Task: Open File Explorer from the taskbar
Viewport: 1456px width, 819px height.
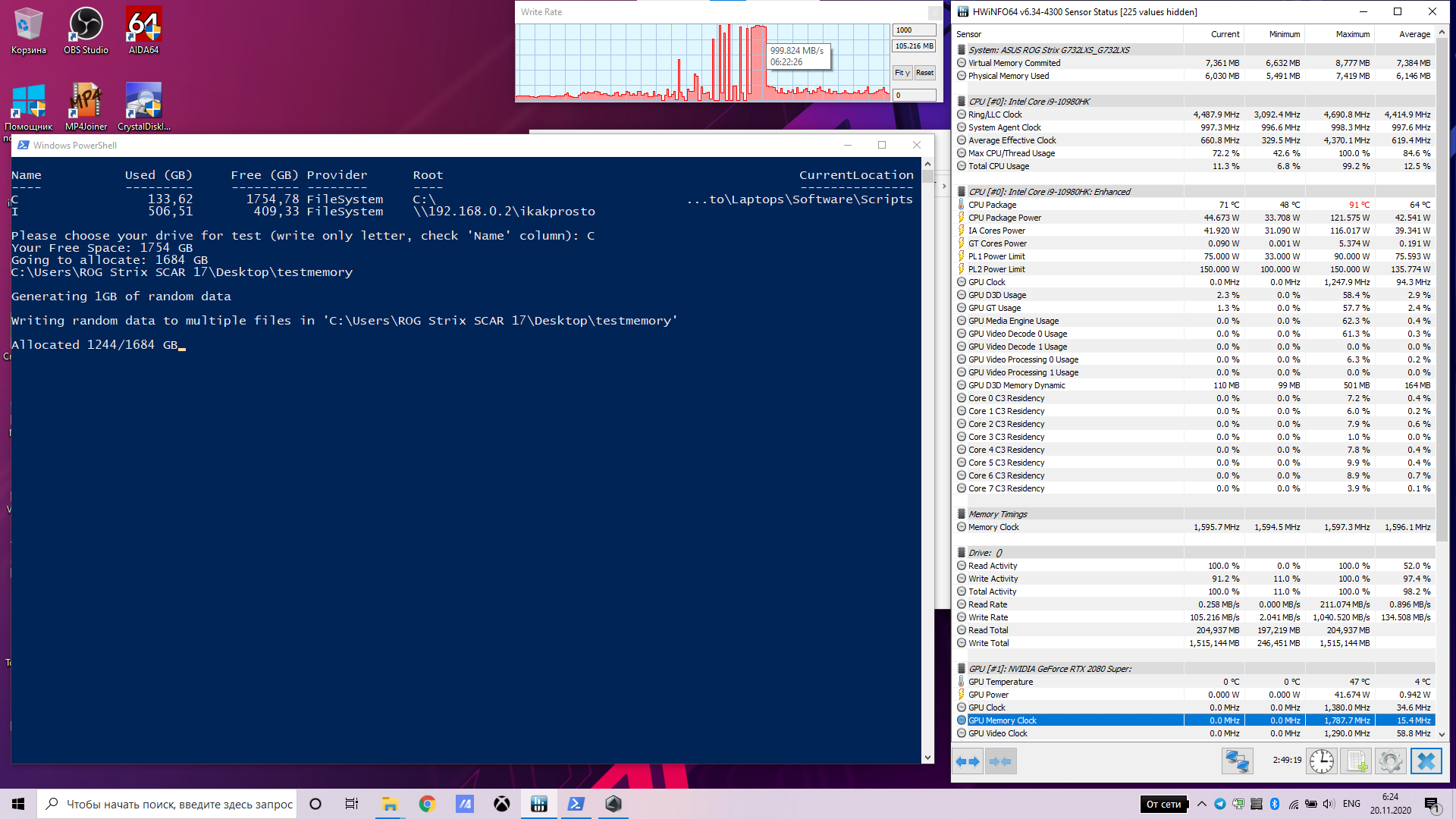Action: (x=390, y=804)
